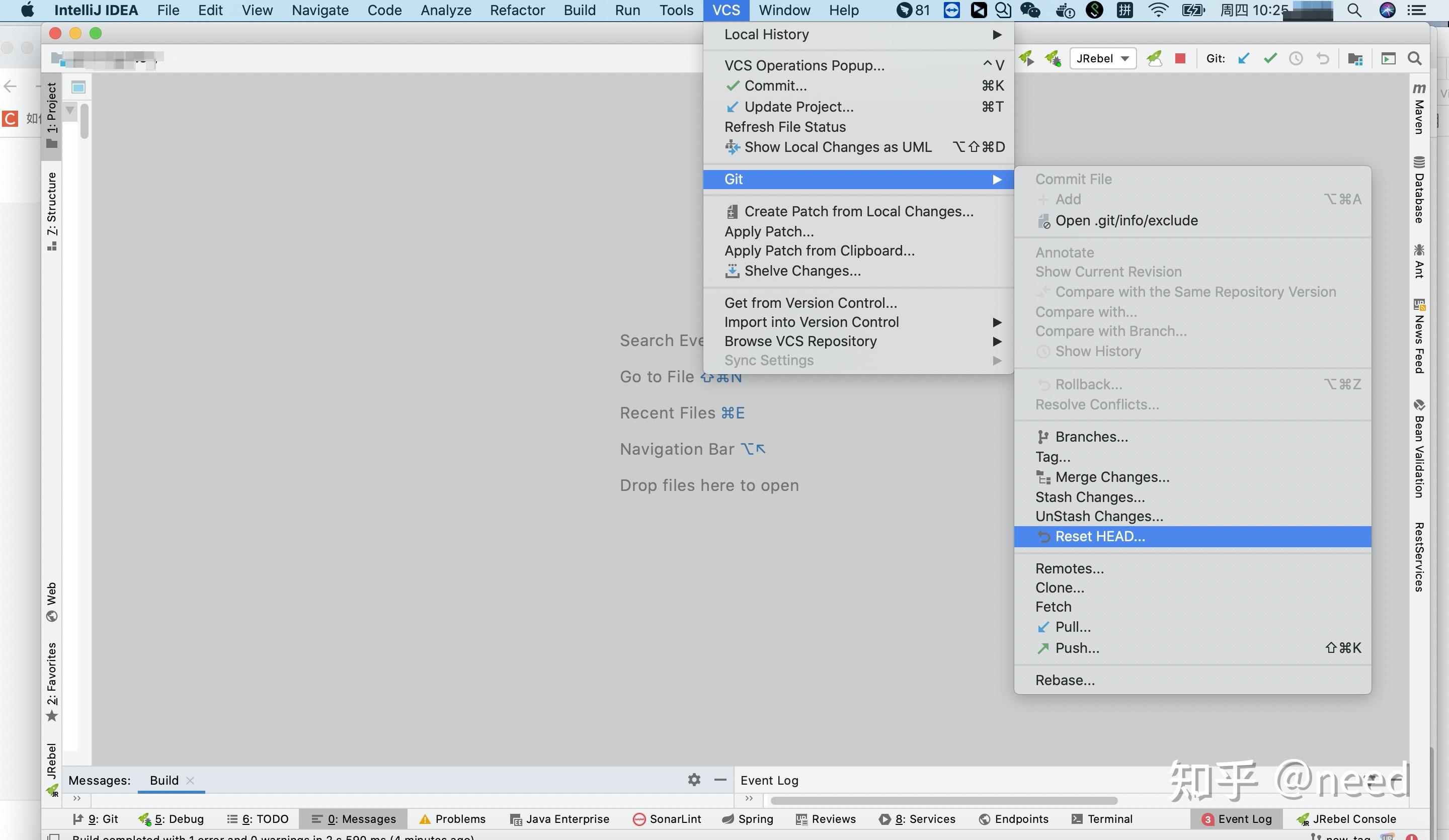Click the Run Anything toolbar icon
Image resolution: width=1449 pixels, height=840 pixels.
1388,59
